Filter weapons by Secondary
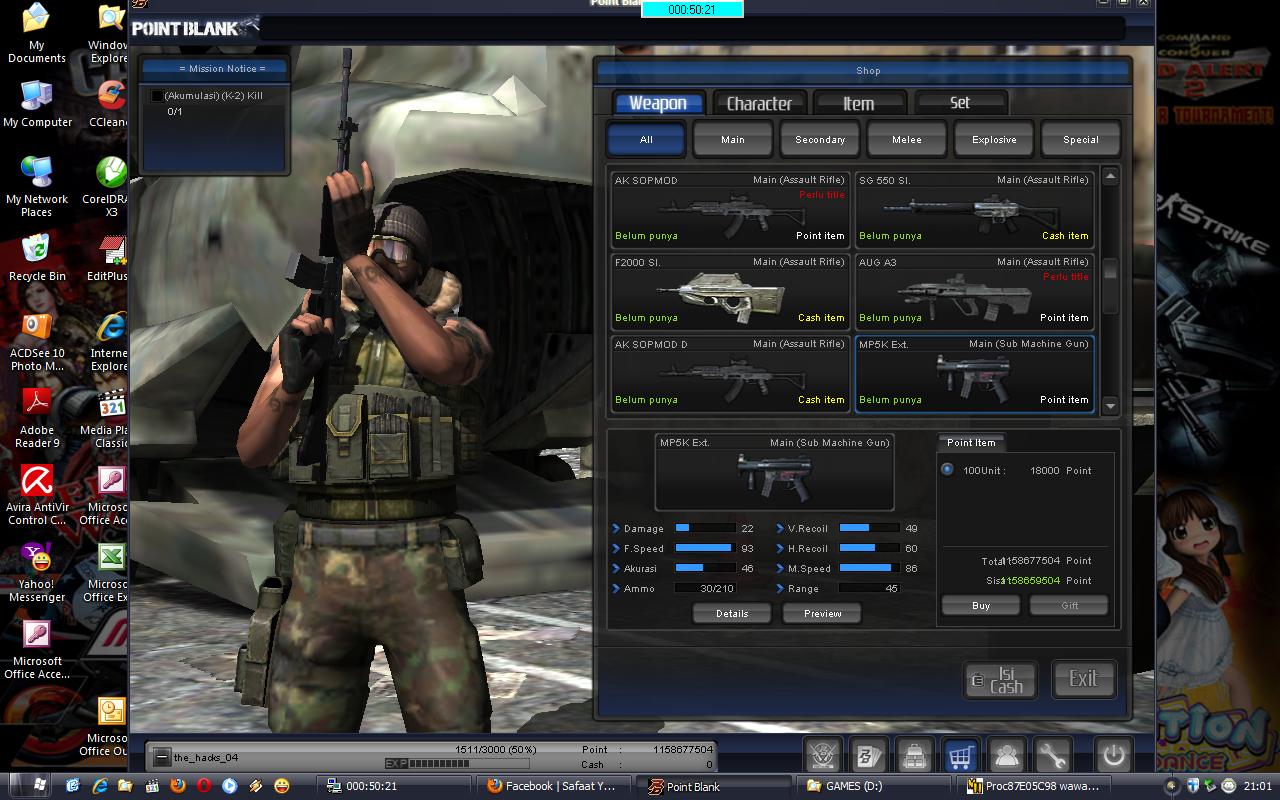The image size is (1280, 800). tap(820, 140)
